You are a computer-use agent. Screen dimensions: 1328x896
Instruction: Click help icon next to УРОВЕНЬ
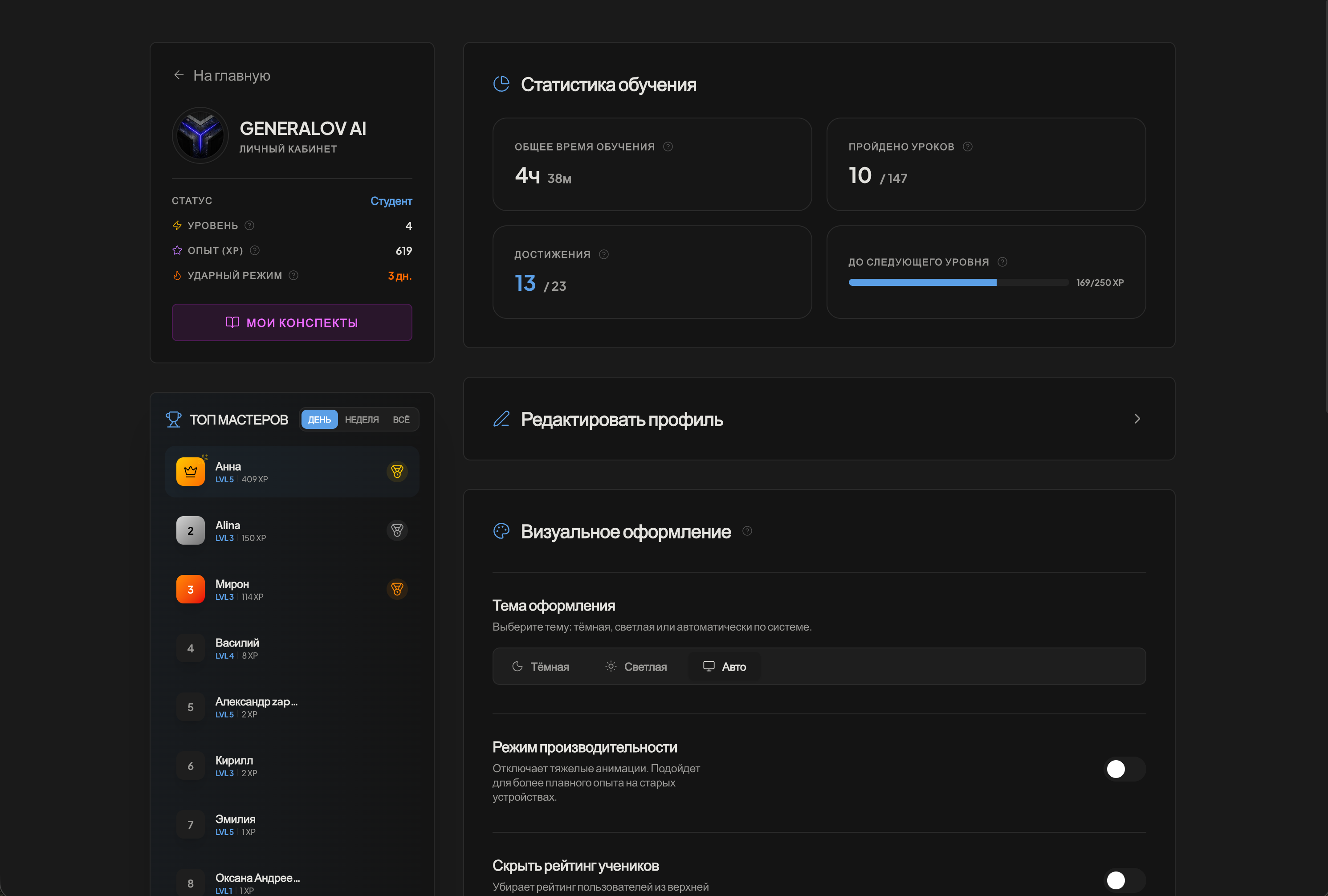point(249,225)
